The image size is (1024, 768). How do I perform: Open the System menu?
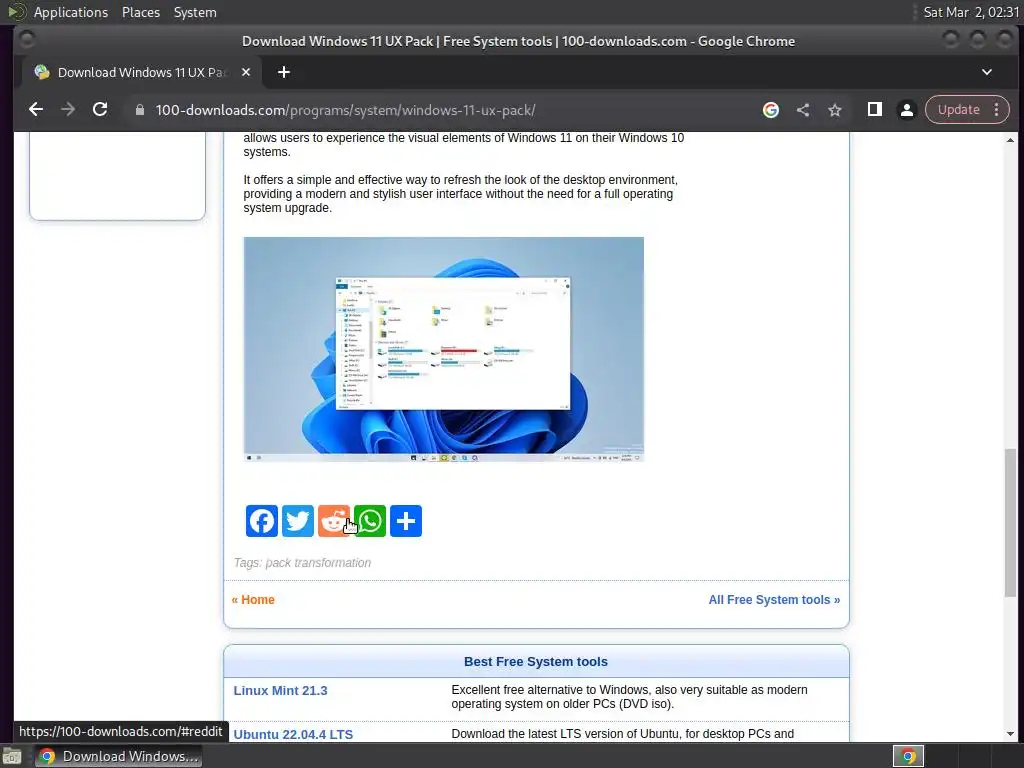coord(195,12)
